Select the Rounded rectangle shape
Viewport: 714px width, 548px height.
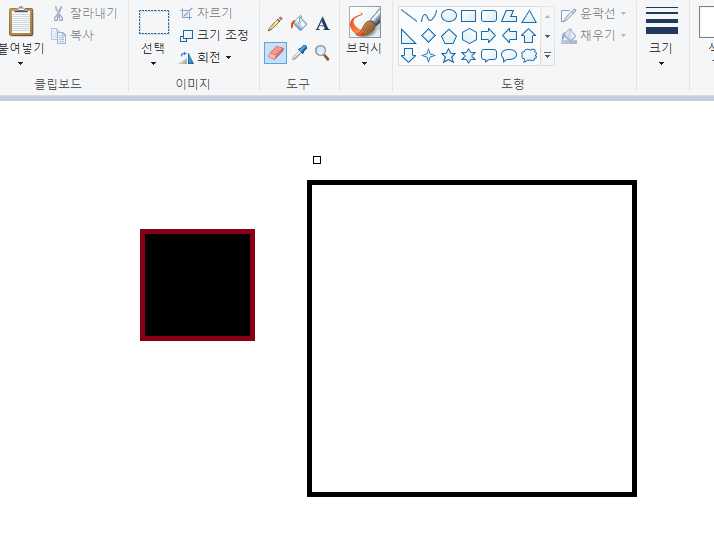[489, 16]
